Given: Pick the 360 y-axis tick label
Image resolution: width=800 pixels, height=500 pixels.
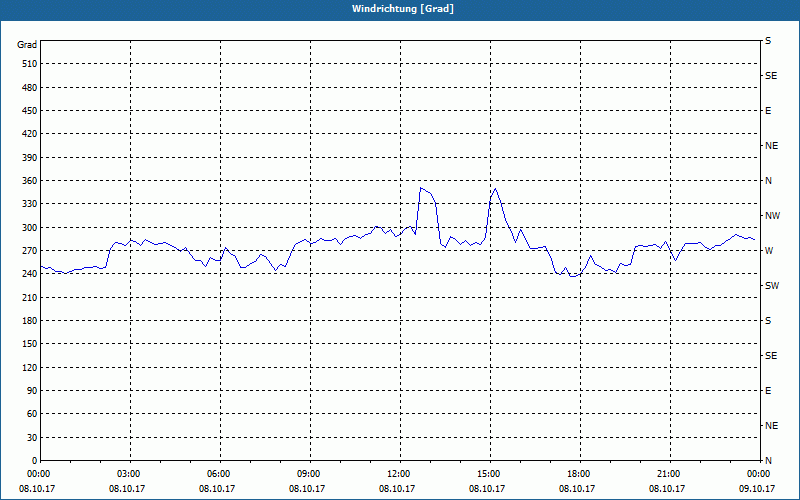Looking at the screenshot, I should coord(30,181).
